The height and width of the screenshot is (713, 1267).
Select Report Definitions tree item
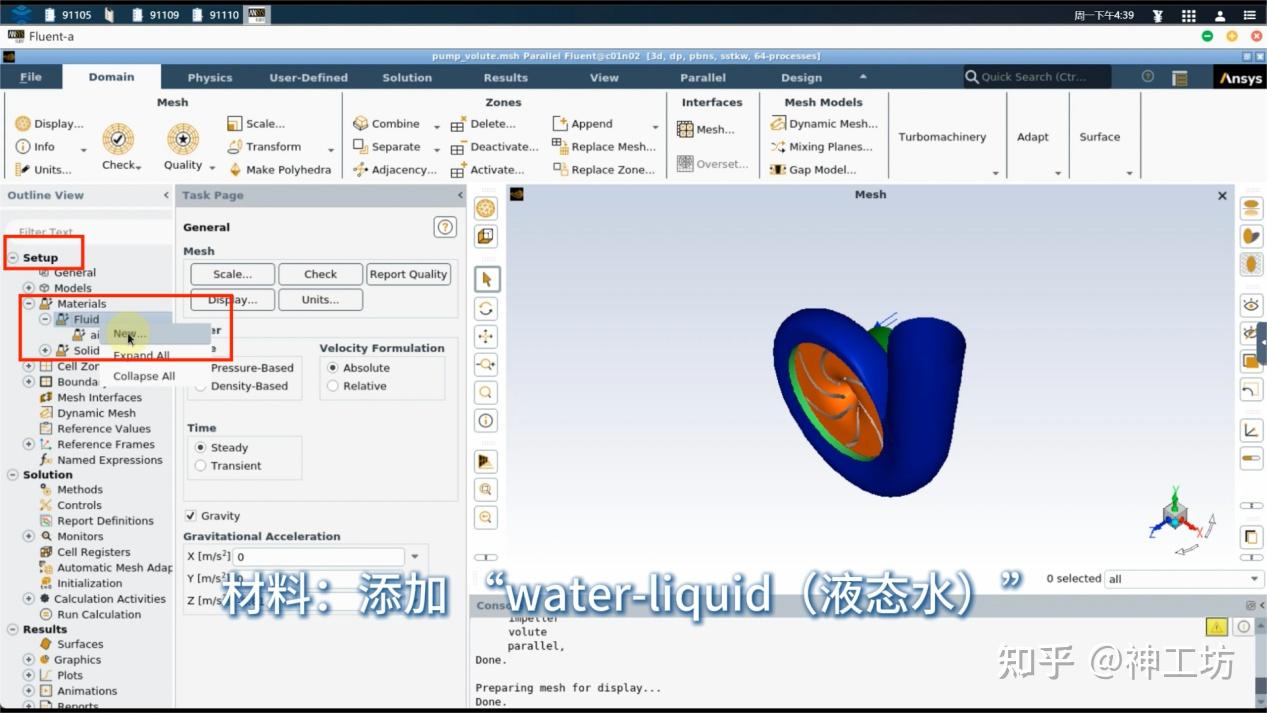pos(105,521)
